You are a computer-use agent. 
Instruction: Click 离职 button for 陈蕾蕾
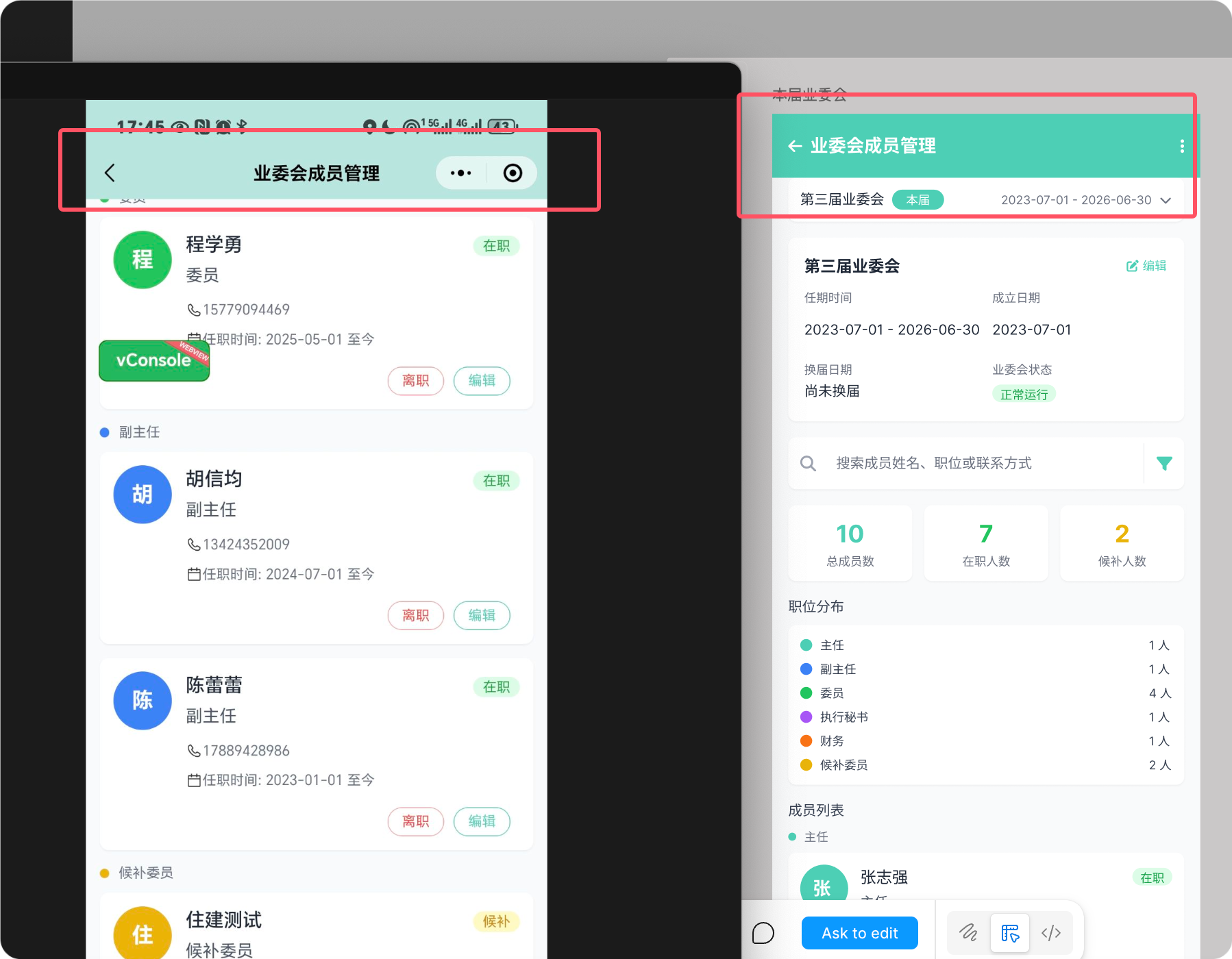coord(415,821)
